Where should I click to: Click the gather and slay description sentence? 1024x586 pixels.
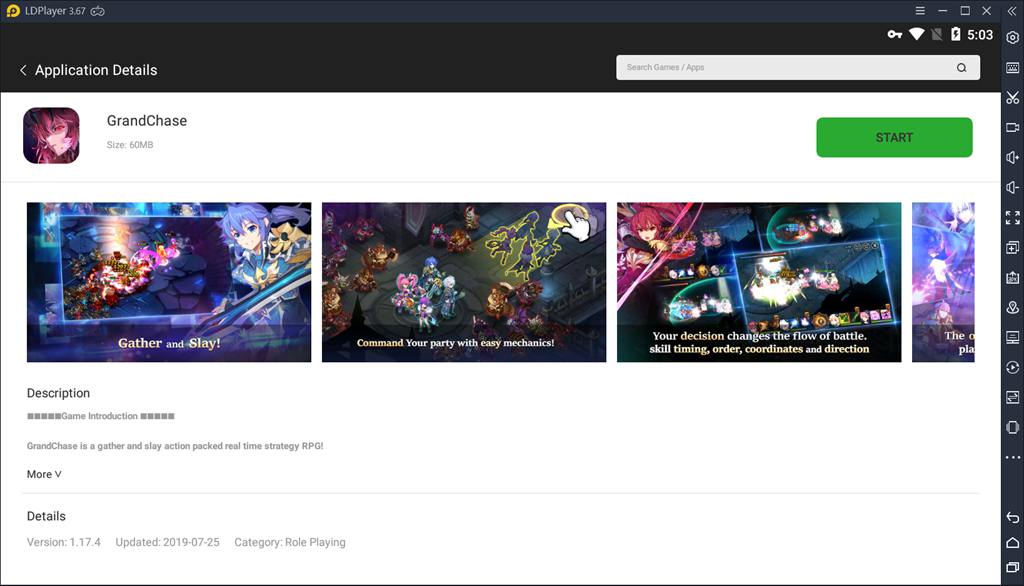pyautogui.click(x=175, y=446)
